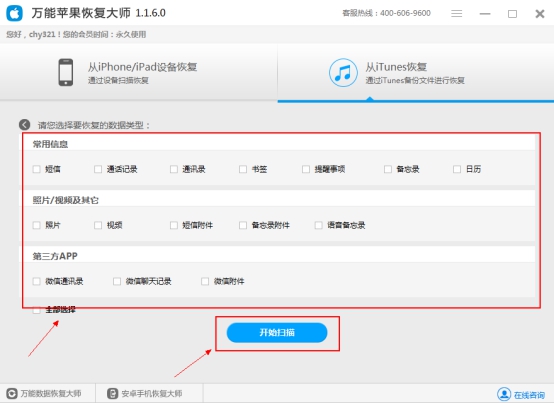This screenshot has height=403, width=554.
Task: Check the 通话记录 checkbox
Action: click(98, 169)
